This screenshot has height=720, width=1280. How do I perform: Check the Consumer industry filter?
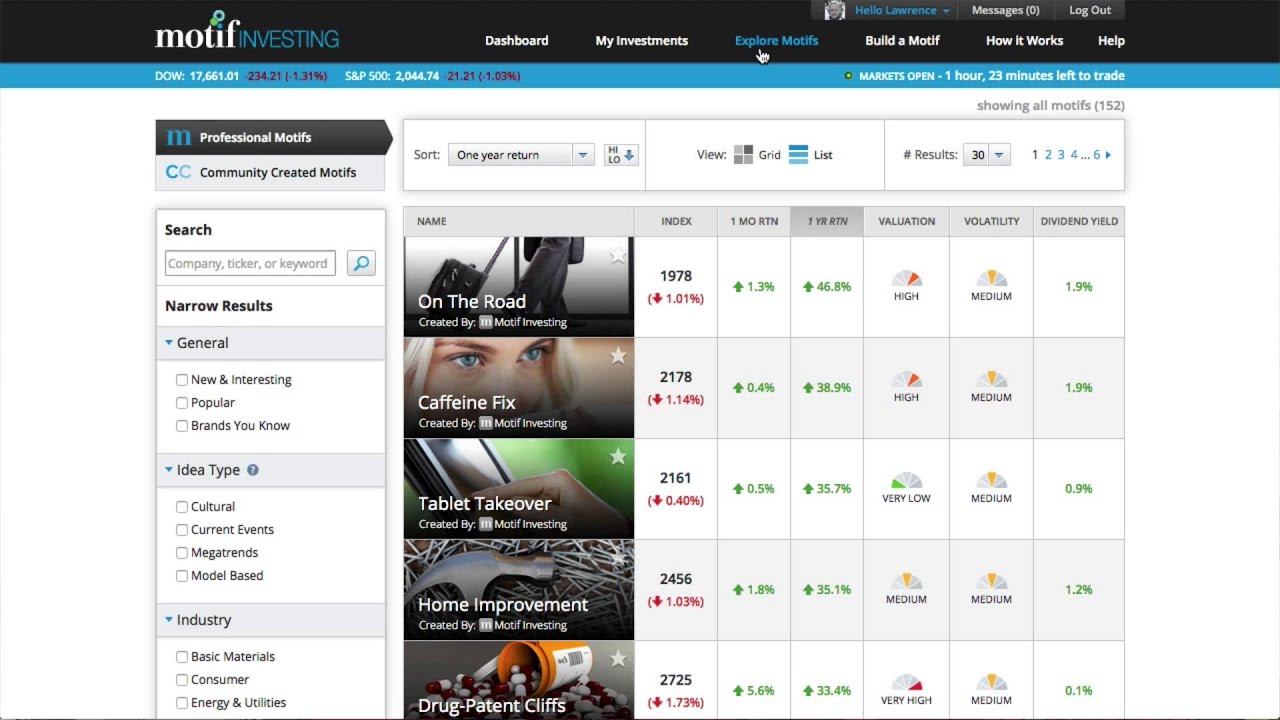point(182,680)
